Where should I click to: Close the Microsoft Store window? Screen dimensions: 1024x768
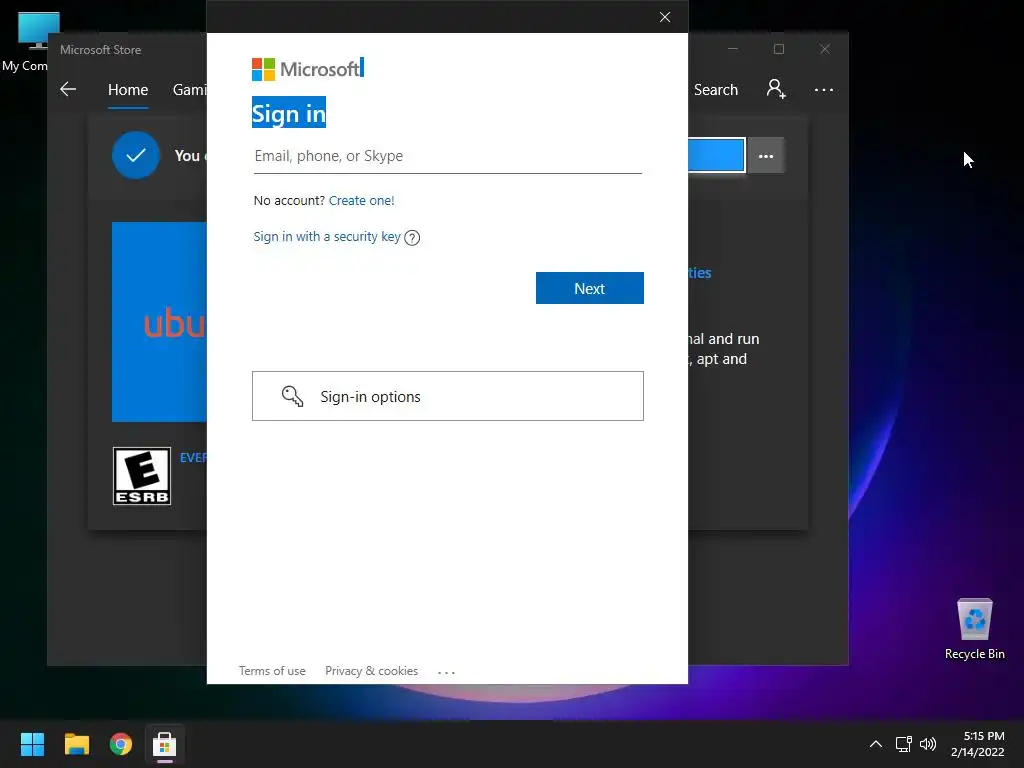click(825, 49)
